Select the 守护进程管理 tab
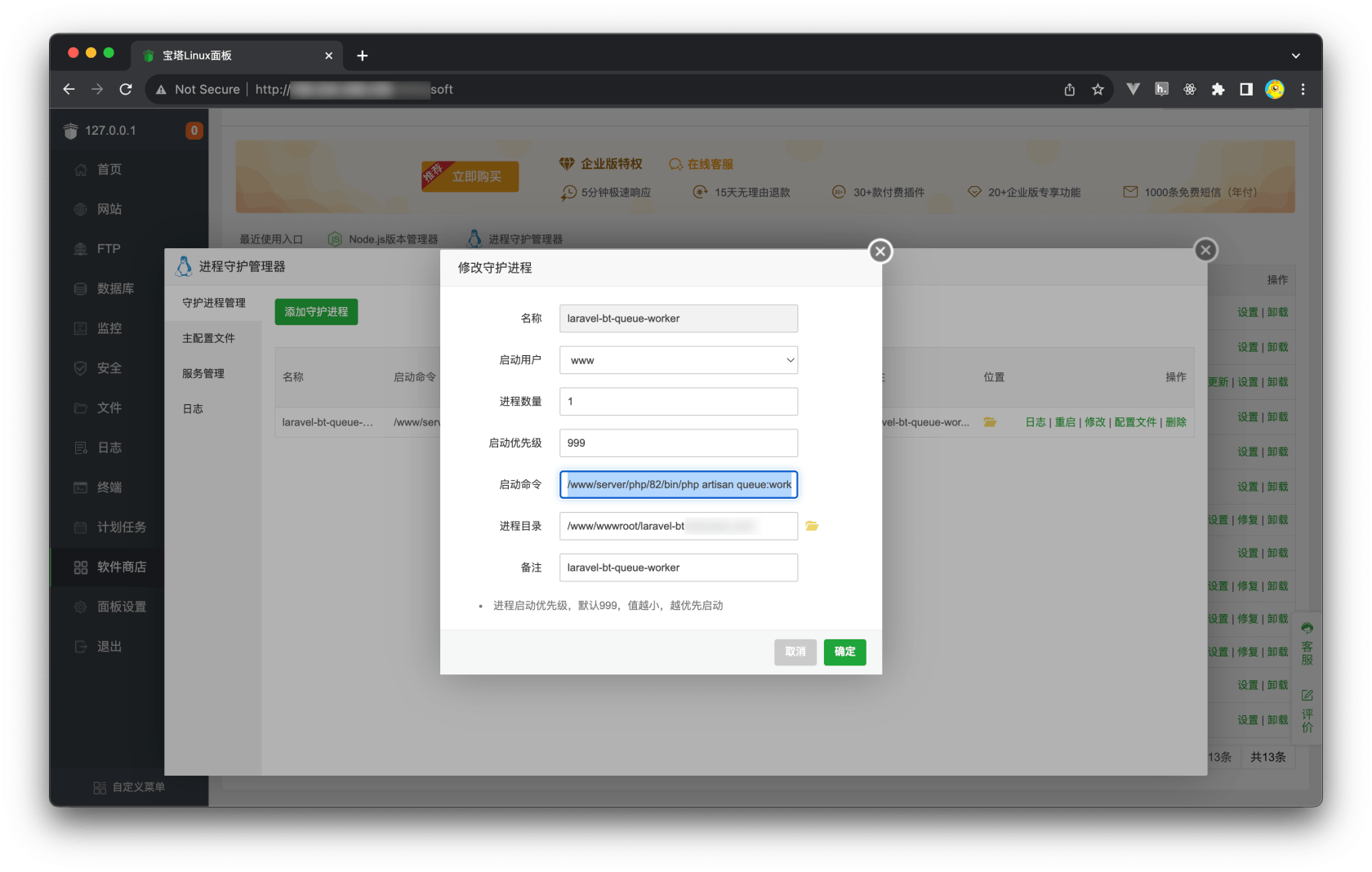1372x872 pixels. (x=213, y=303)
